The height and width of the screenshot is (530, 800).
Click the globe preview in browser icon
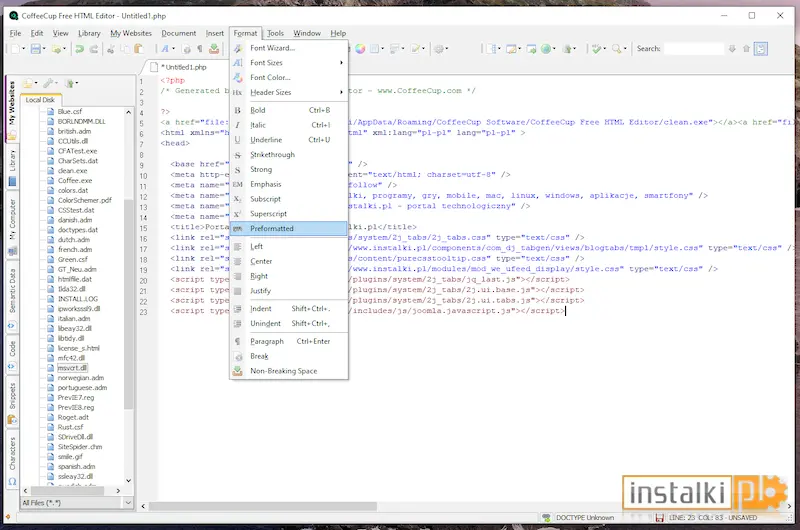coord(546,49)
